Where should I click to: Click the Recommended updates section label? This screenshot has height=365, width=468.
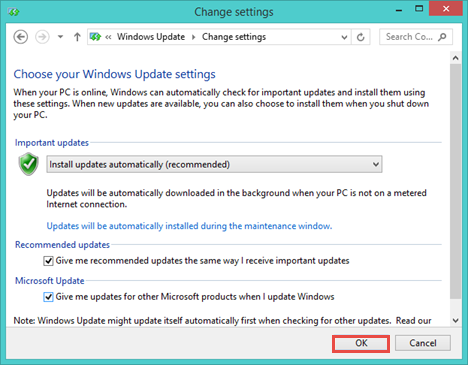[x=62, y=245]
